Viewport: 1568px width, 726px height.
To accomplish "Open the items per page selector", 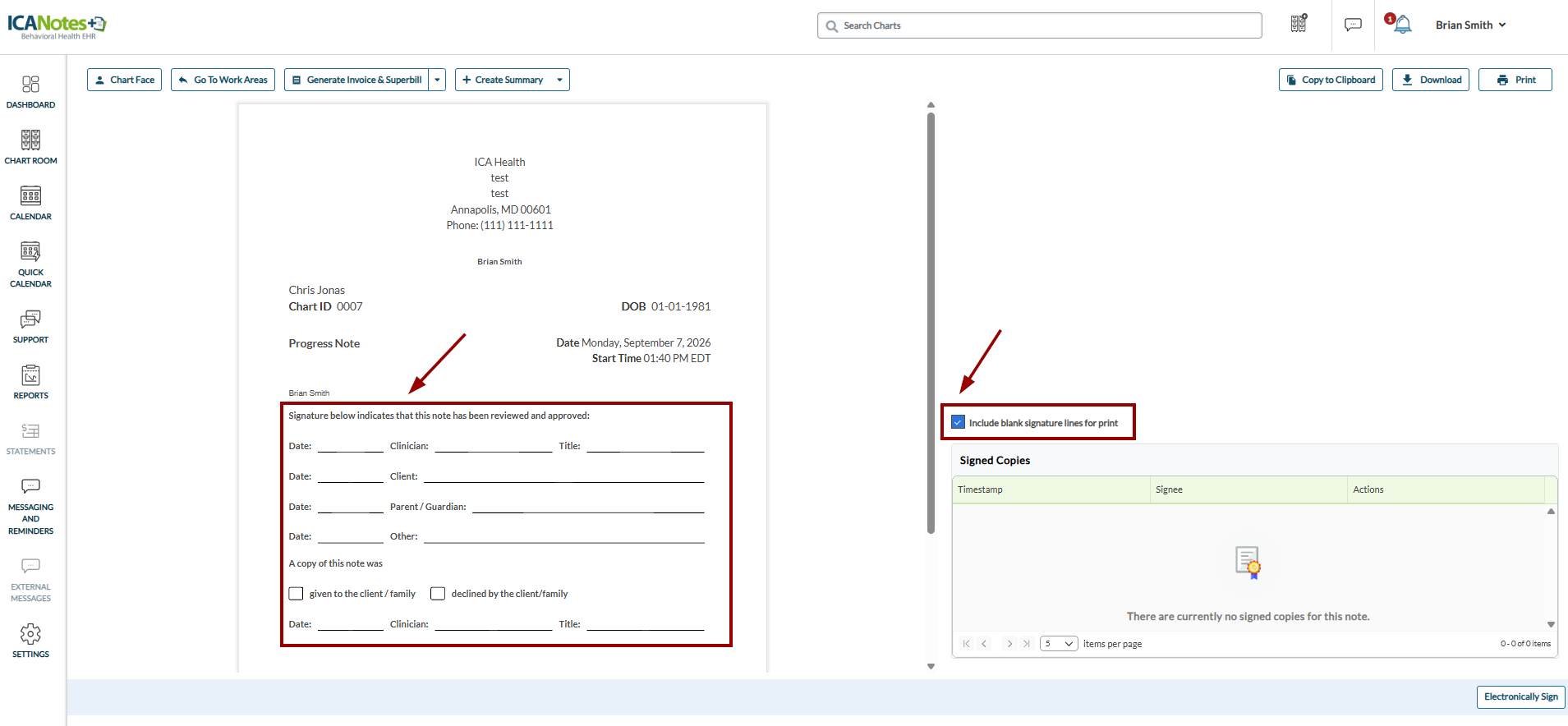I will pyautogui.click(x=1059, y=644).
